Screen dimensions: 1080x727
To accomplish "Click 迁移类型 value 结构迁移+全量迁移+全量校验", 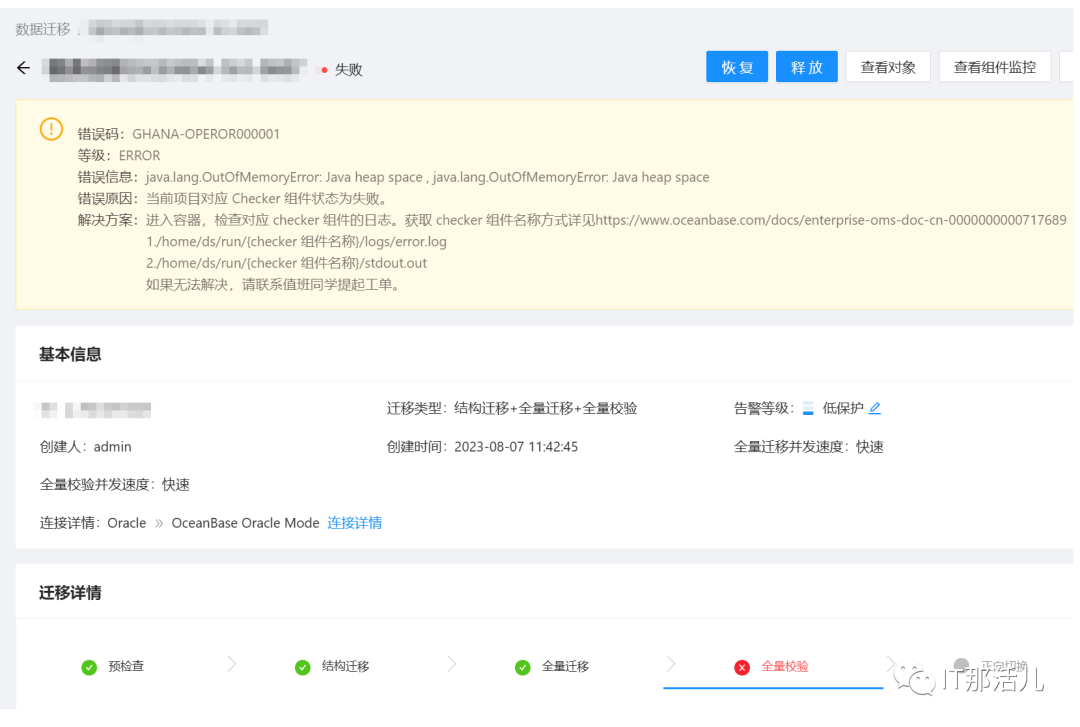I will (546, 409).
